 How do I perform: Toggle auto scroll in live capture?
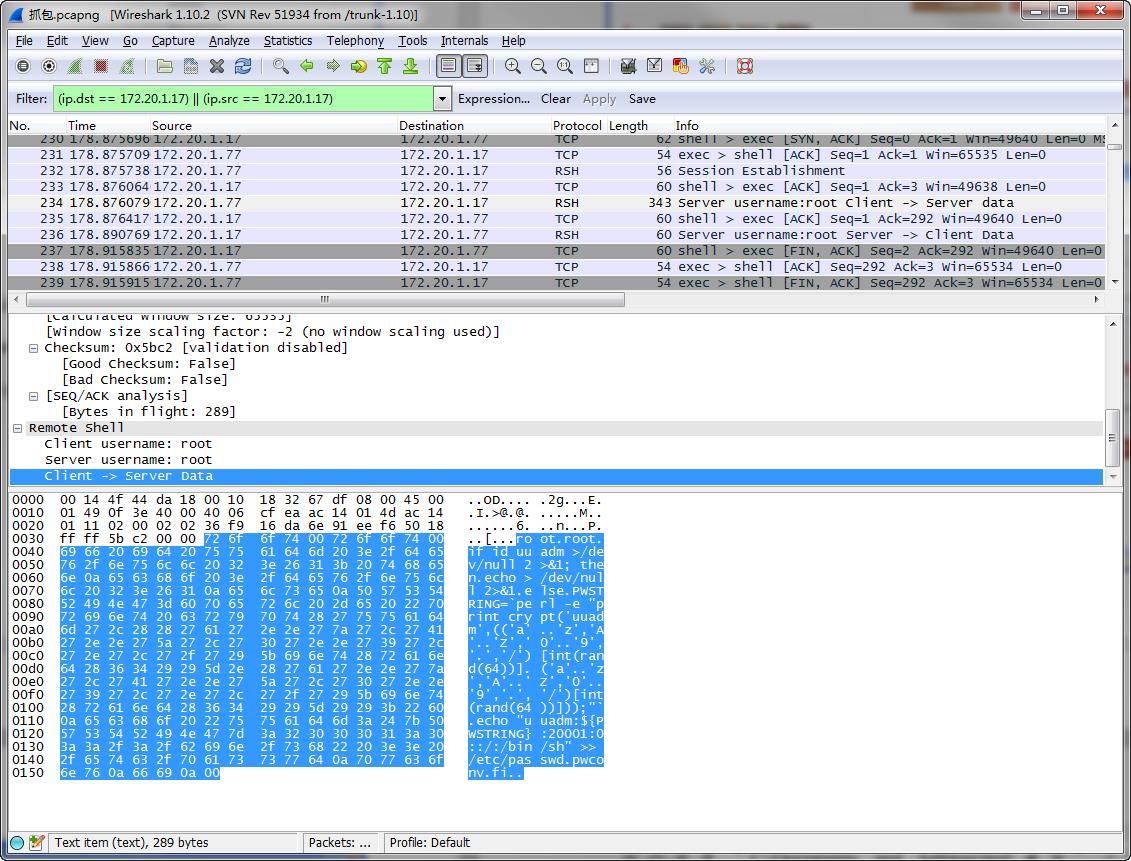pos(475,66)
